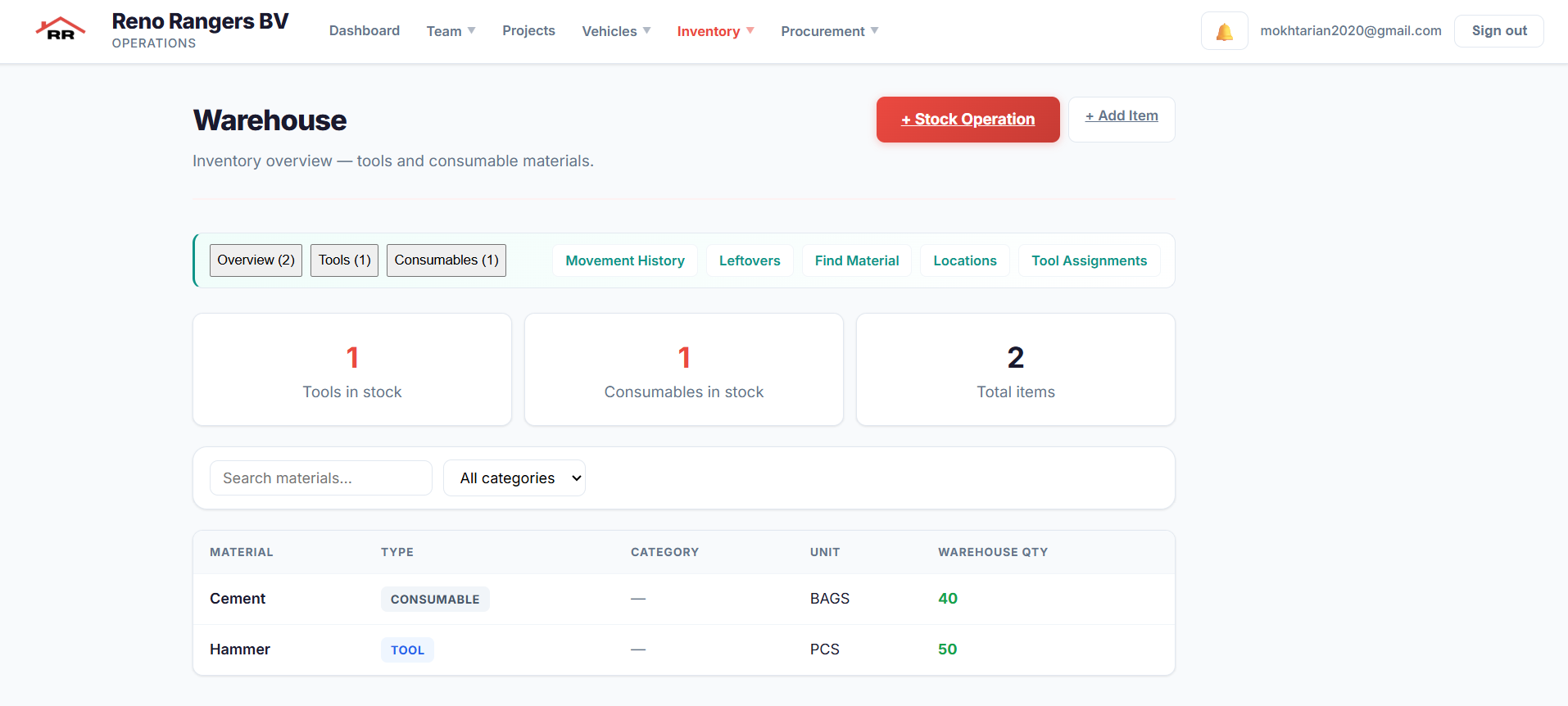Click the Reno Rangers house logo
Image resolution: width=1568 pixels, height=706 pixels.
pos(61,29)
